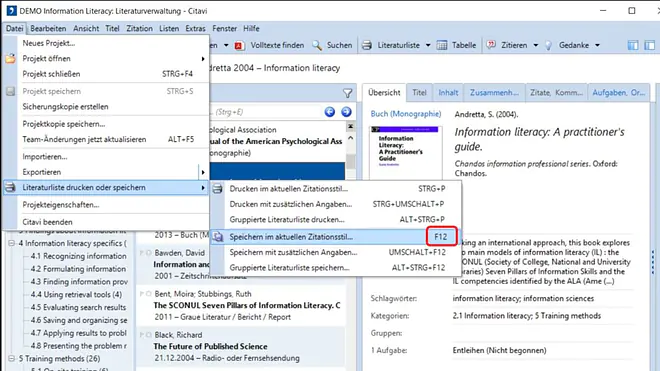Go forward with the right arrow icon
The image size is (660, 371).
click(x=346, y=112)
